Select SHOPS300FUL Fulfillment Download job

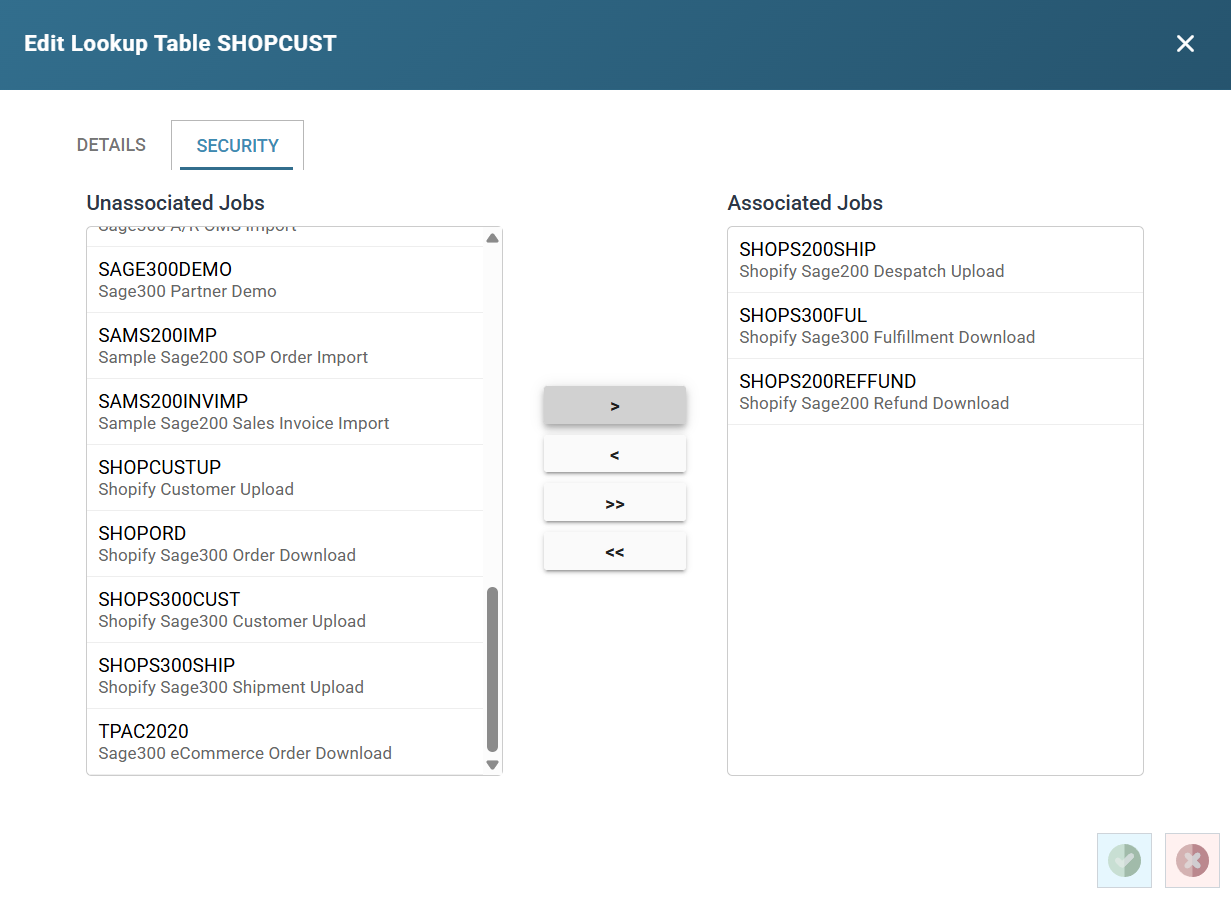935,326
